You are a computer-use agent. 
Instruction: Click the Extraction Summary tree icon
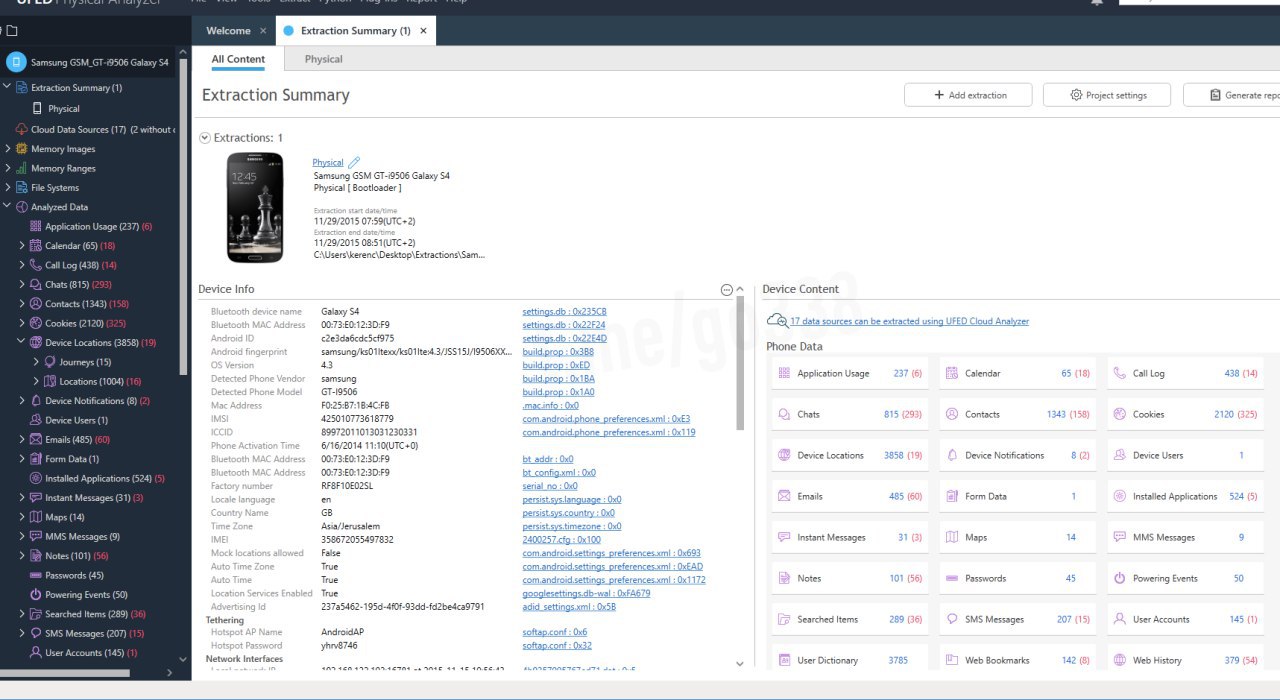click(22, 88)
